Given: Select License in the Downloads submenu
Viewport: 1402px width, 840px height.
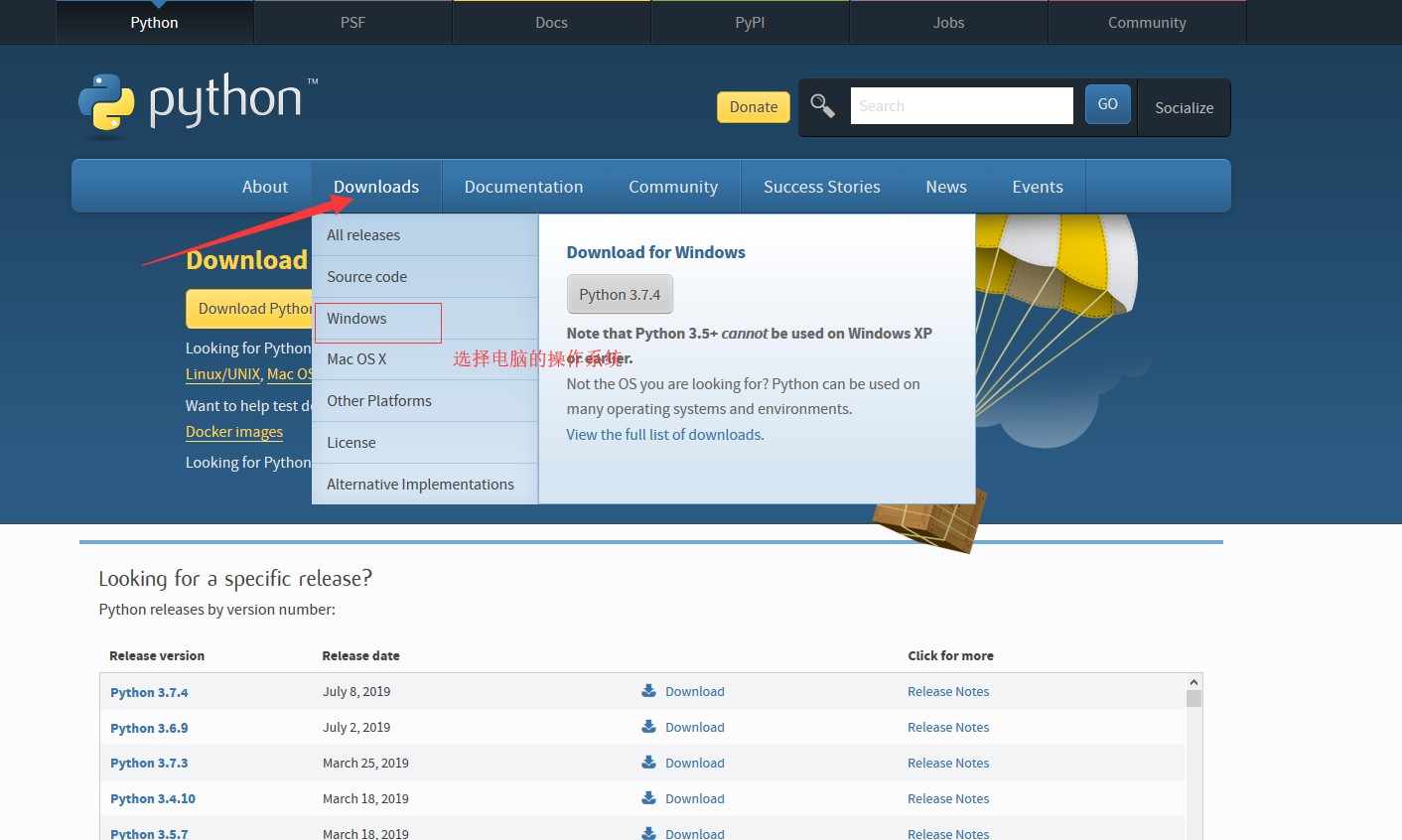Looking at the screenshot, I should point(425,443).
